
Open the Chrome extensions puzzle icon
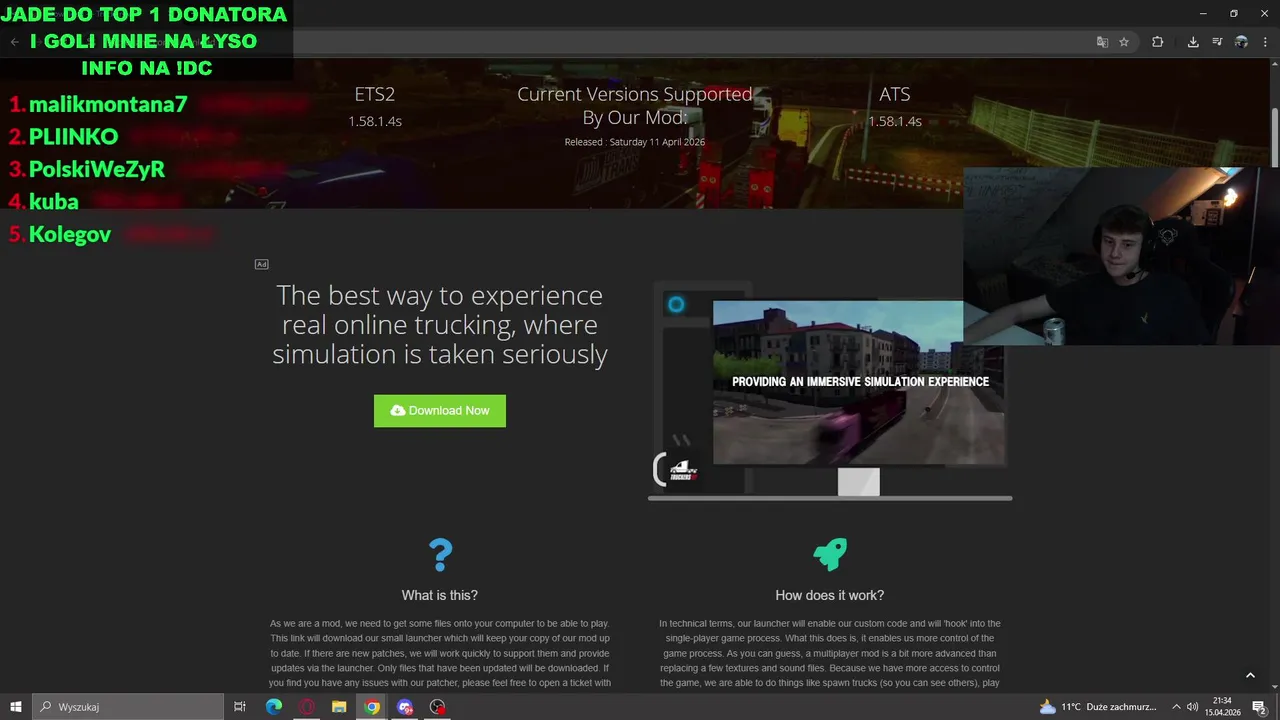(1158, 42)
